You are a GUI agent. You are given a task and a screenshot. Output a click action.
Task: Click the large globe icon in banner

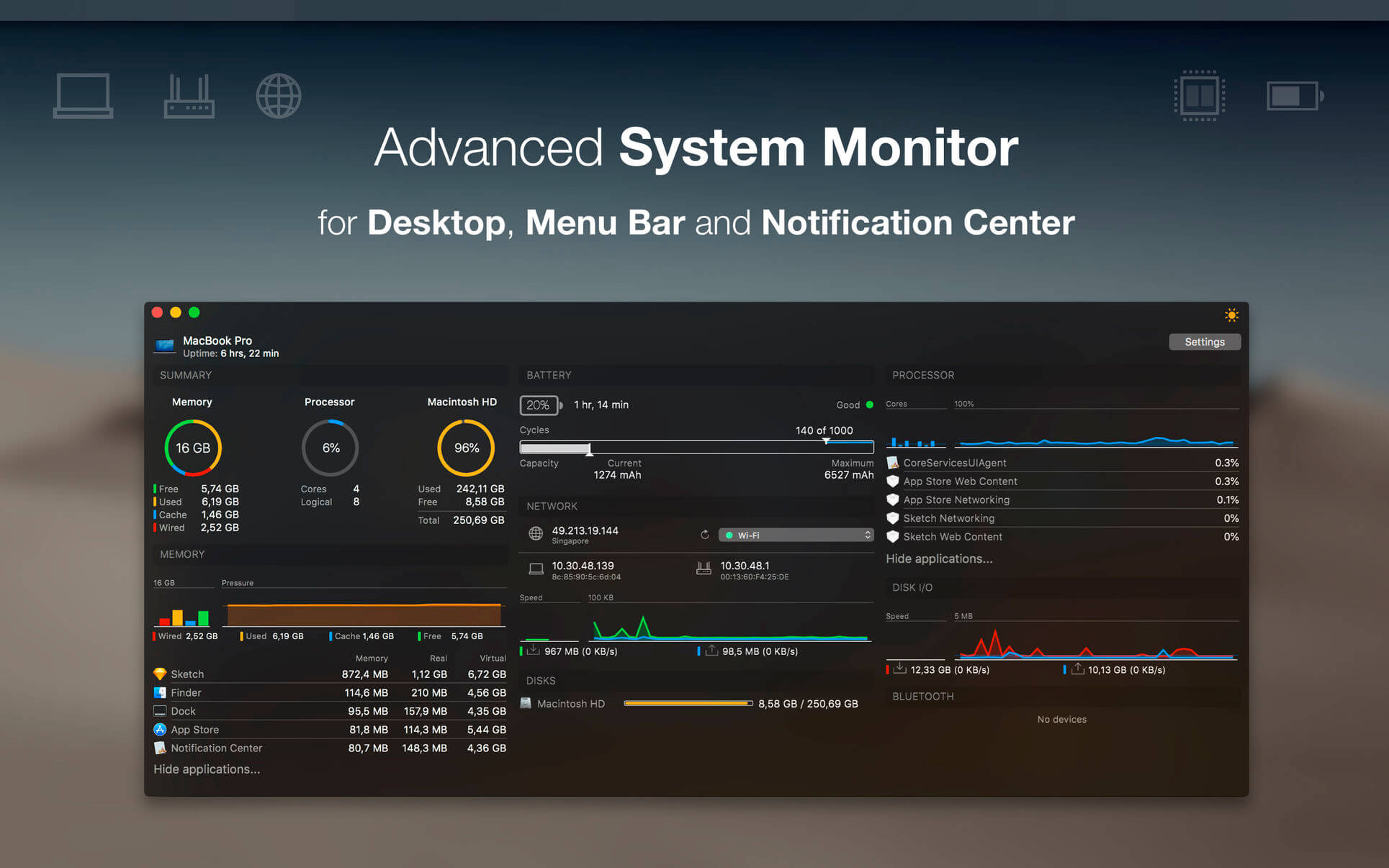click(x=279, y=96)
